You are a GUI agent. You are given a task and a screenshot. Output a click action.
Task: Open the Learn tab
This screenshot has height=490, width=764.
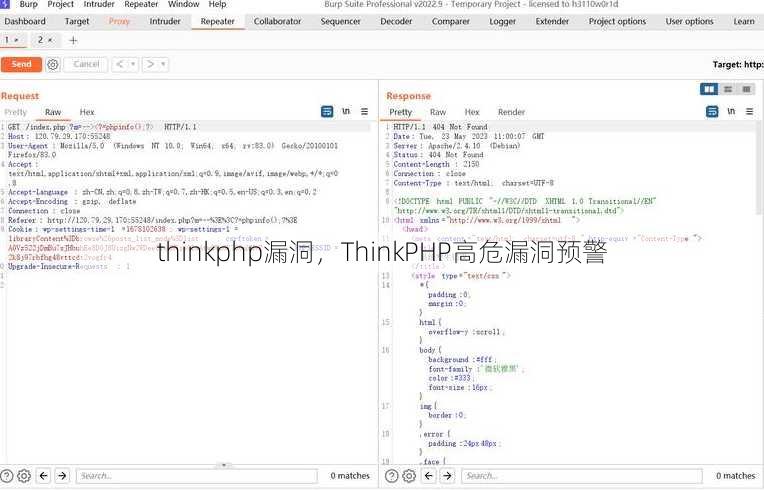(x=744, y=21)
